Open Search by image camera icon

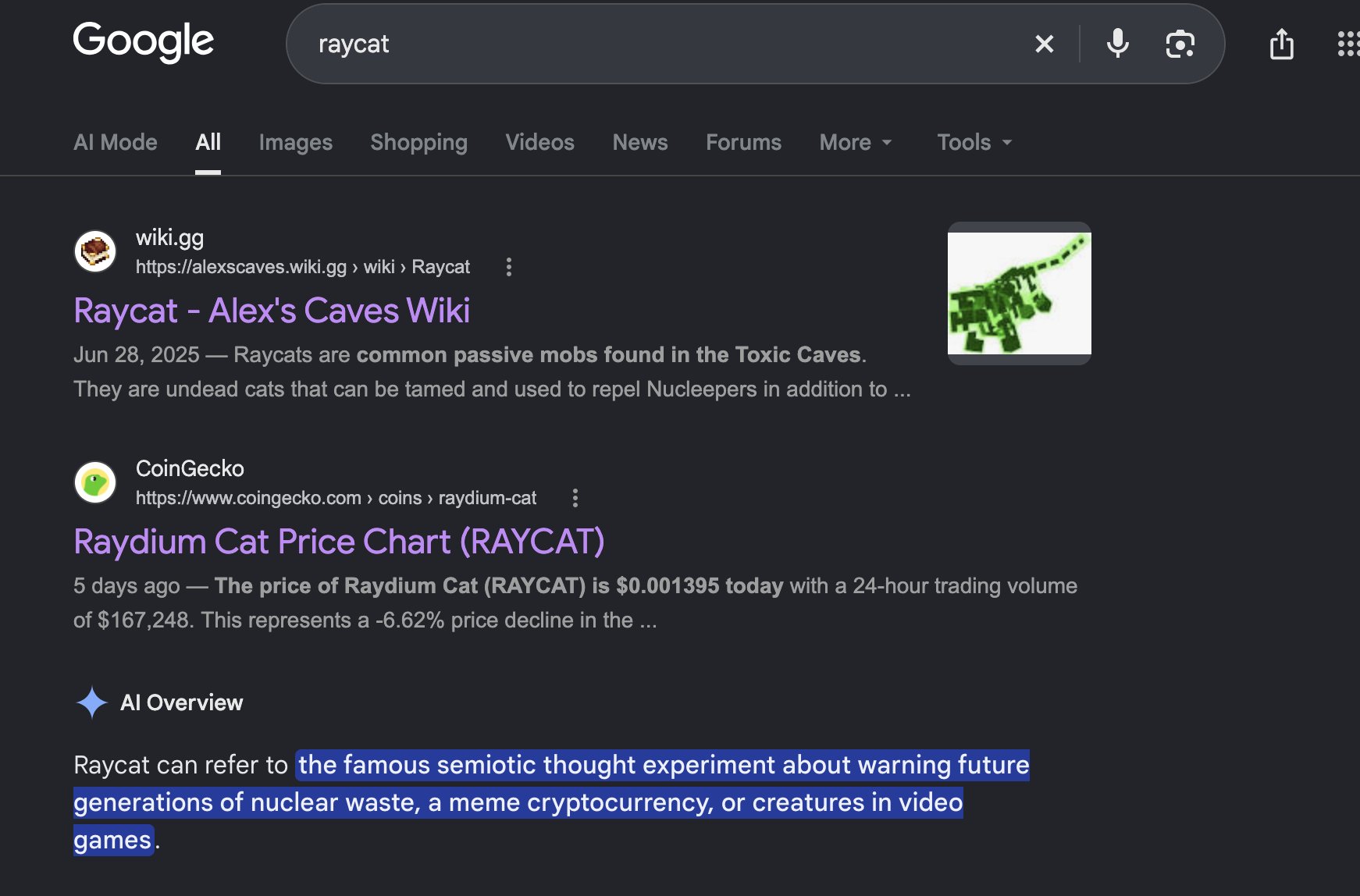(1180, 44)
